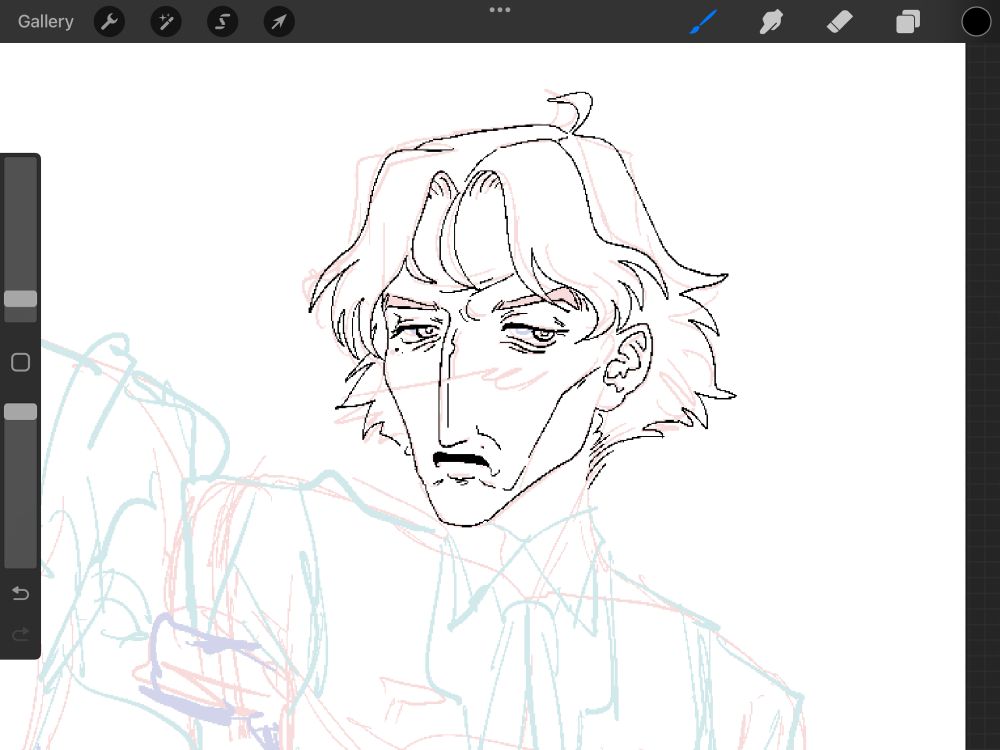Open the black active color swatch
This screenshot has height=750, width=1000.
(x=976, y=22)
